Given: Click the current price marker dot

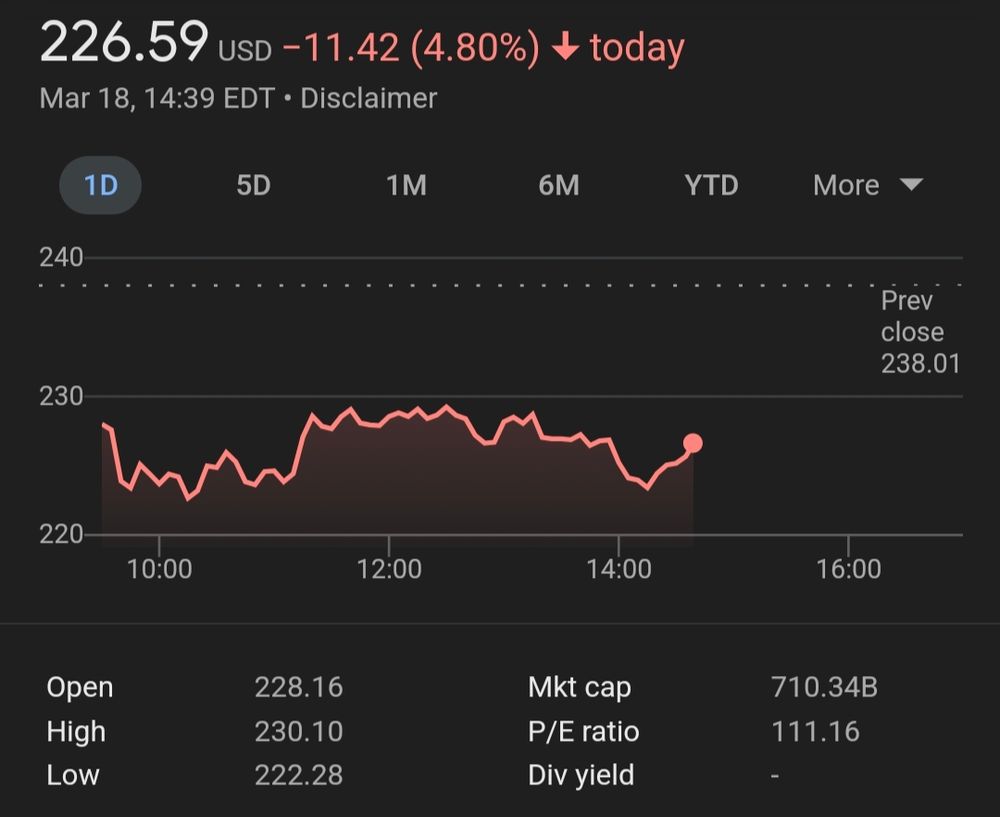Looking at the screenshot, I should tap(692, 443).
